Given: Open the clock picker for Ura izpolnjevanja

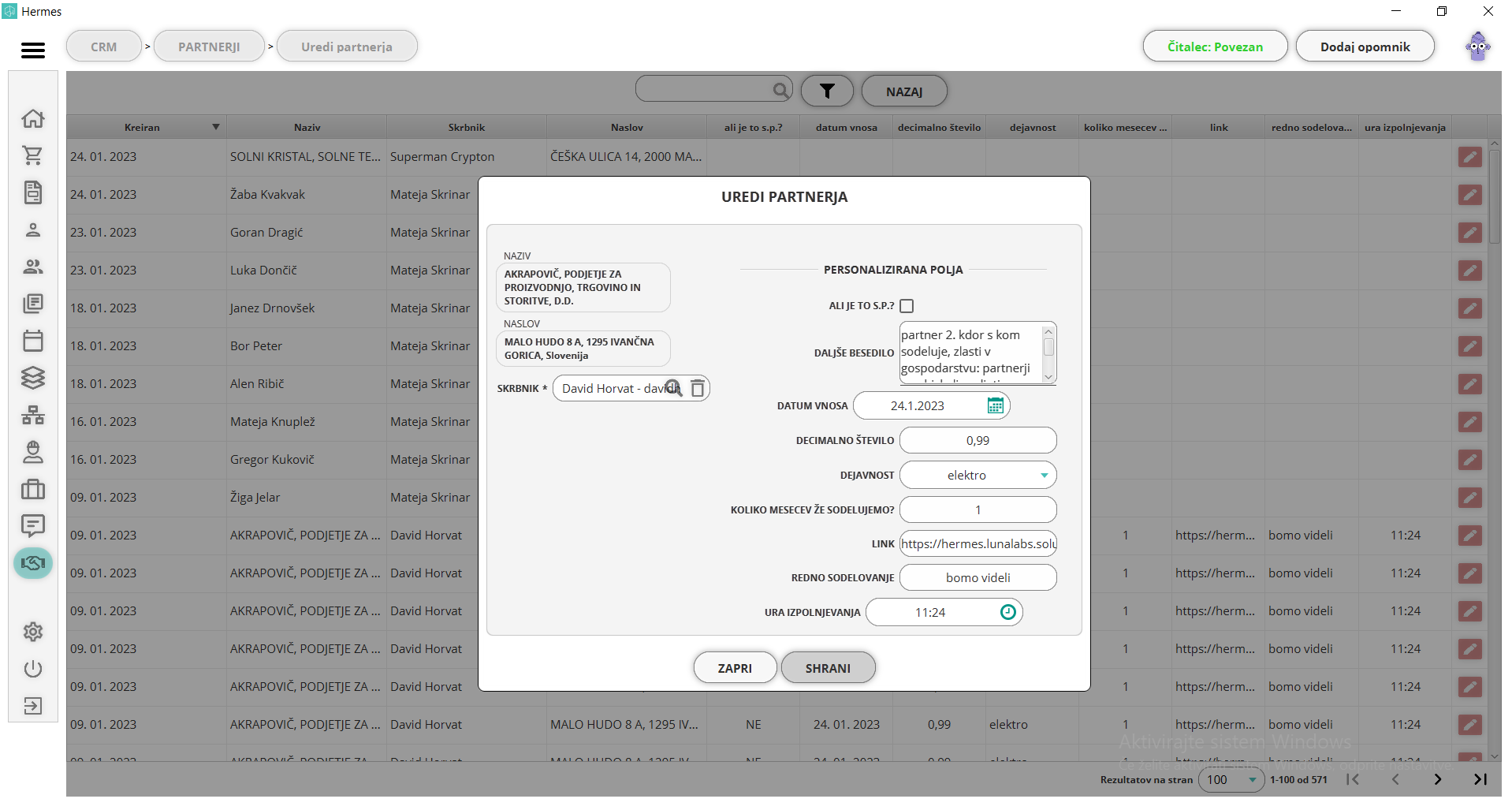Looking at the screenshot, I should (1008, 612).
